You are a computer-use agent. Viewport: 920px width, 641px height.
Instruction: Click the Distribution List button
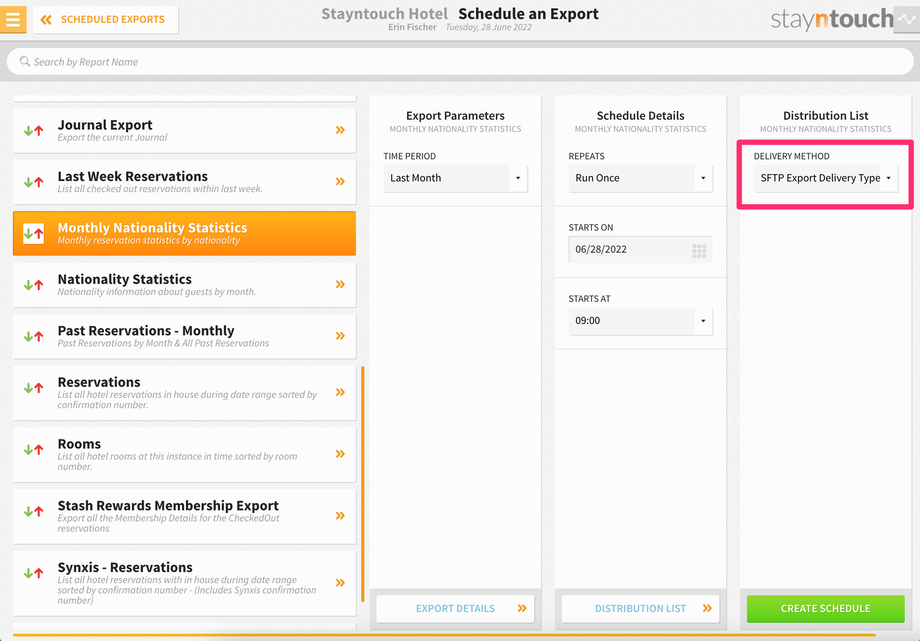tap(640, 609)
